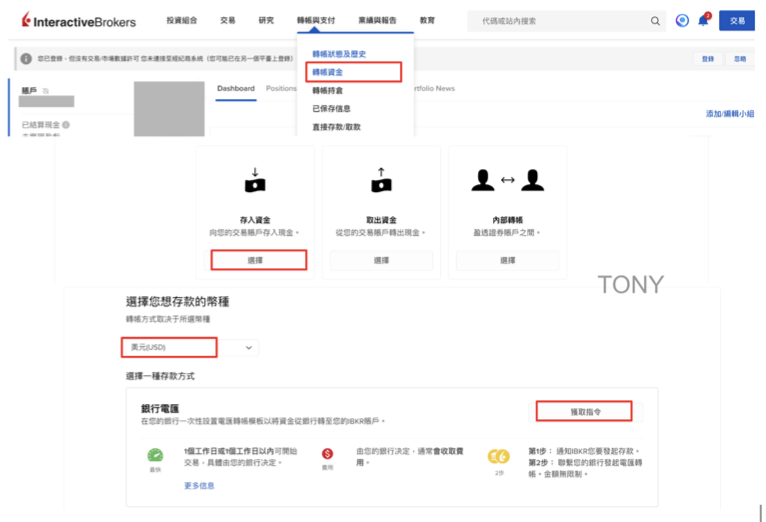
Task: Click the 忽略 button in banner
Action: pos(740,59)
